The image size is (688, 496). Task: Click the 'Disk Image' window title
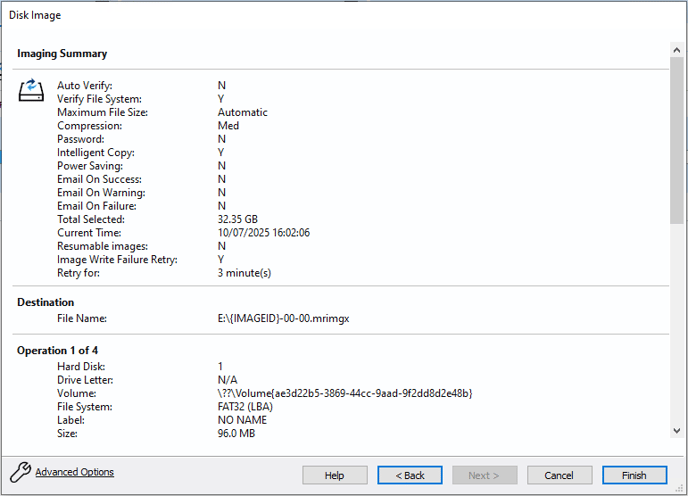point(35,15)
